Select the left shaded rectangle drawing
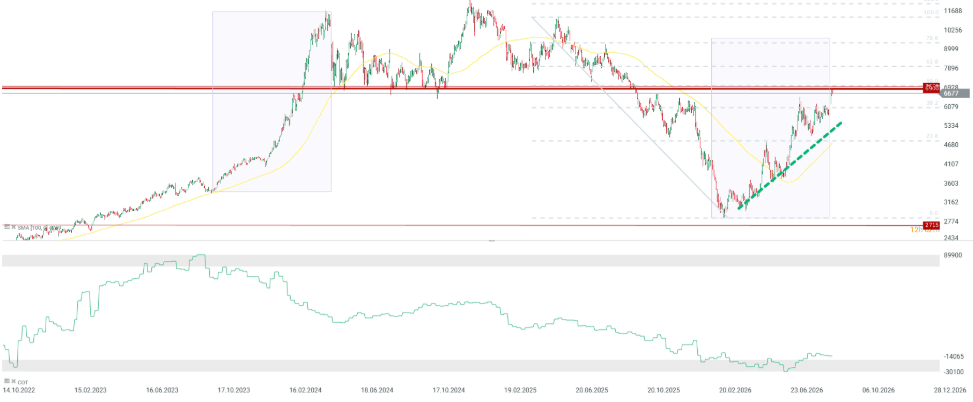 tap(272, 101)
